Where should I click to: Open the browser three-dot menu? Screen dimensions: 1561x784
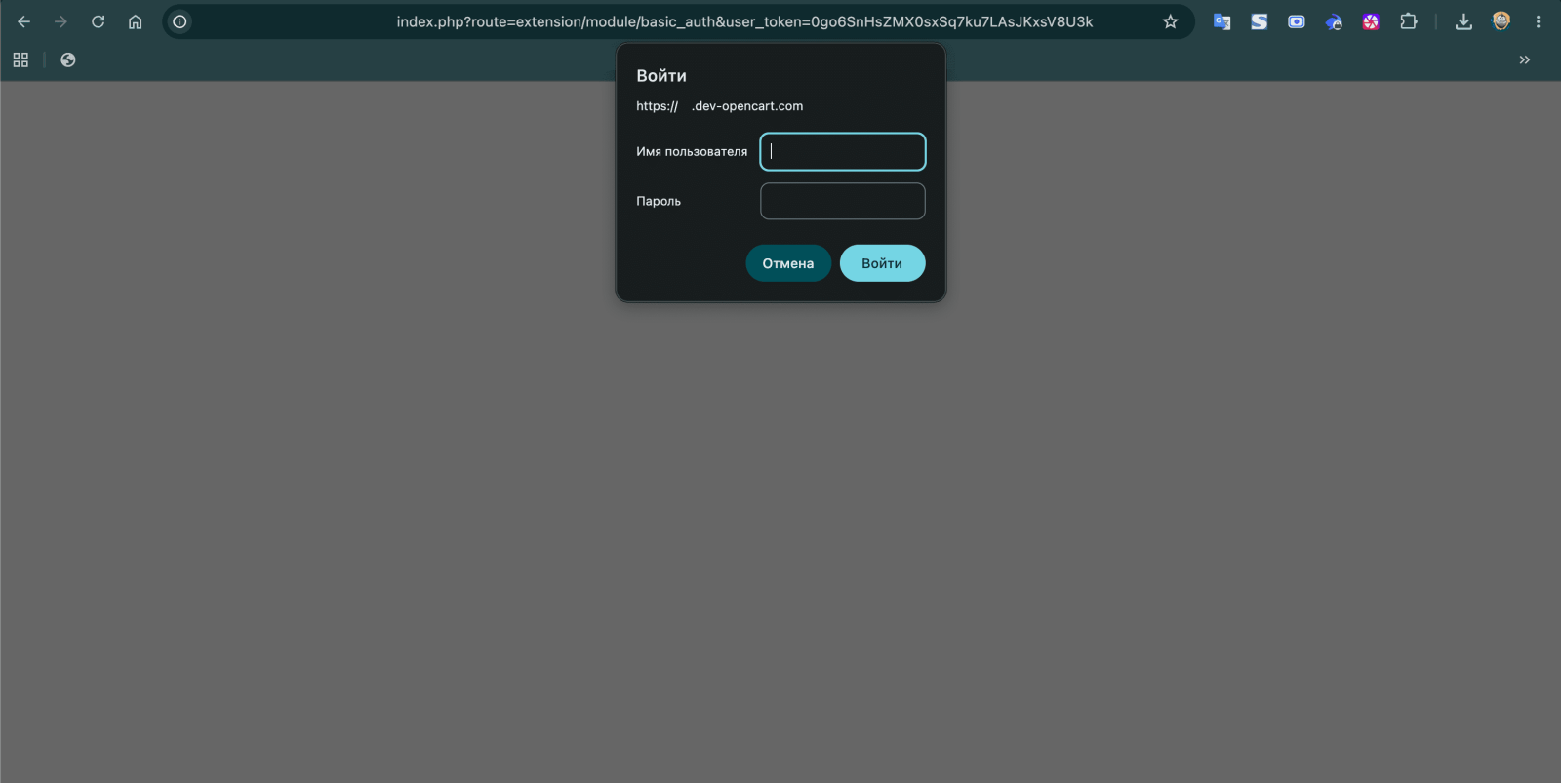pyautogui.click(x=1539, y=21)
